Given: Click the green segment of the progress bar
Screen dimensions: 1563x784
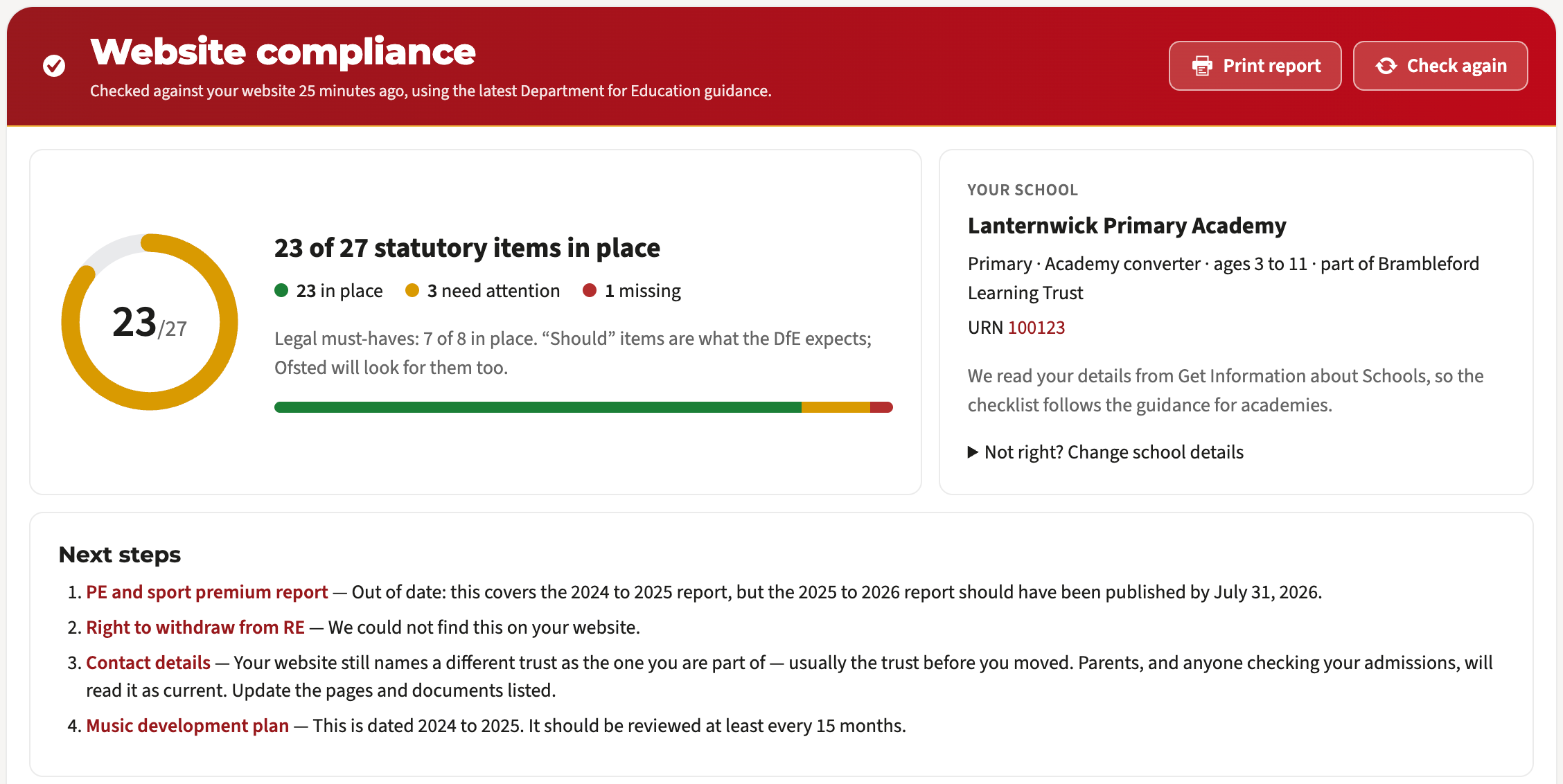Looking at the screenshot, I should click(x=538, y=407).
